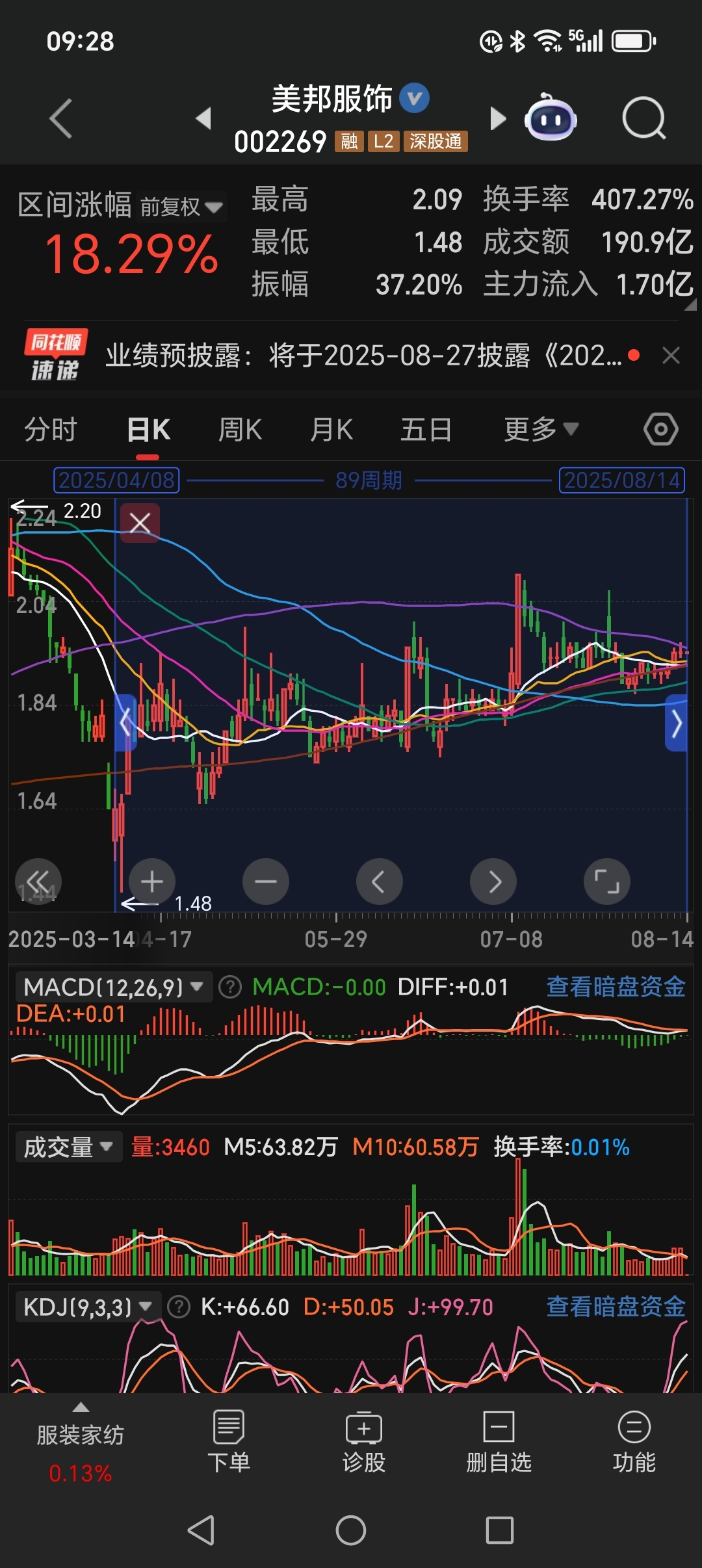Open the MACD(12,26,9) indicator selector
This screenshot has width=702, height=1568.
113,987
